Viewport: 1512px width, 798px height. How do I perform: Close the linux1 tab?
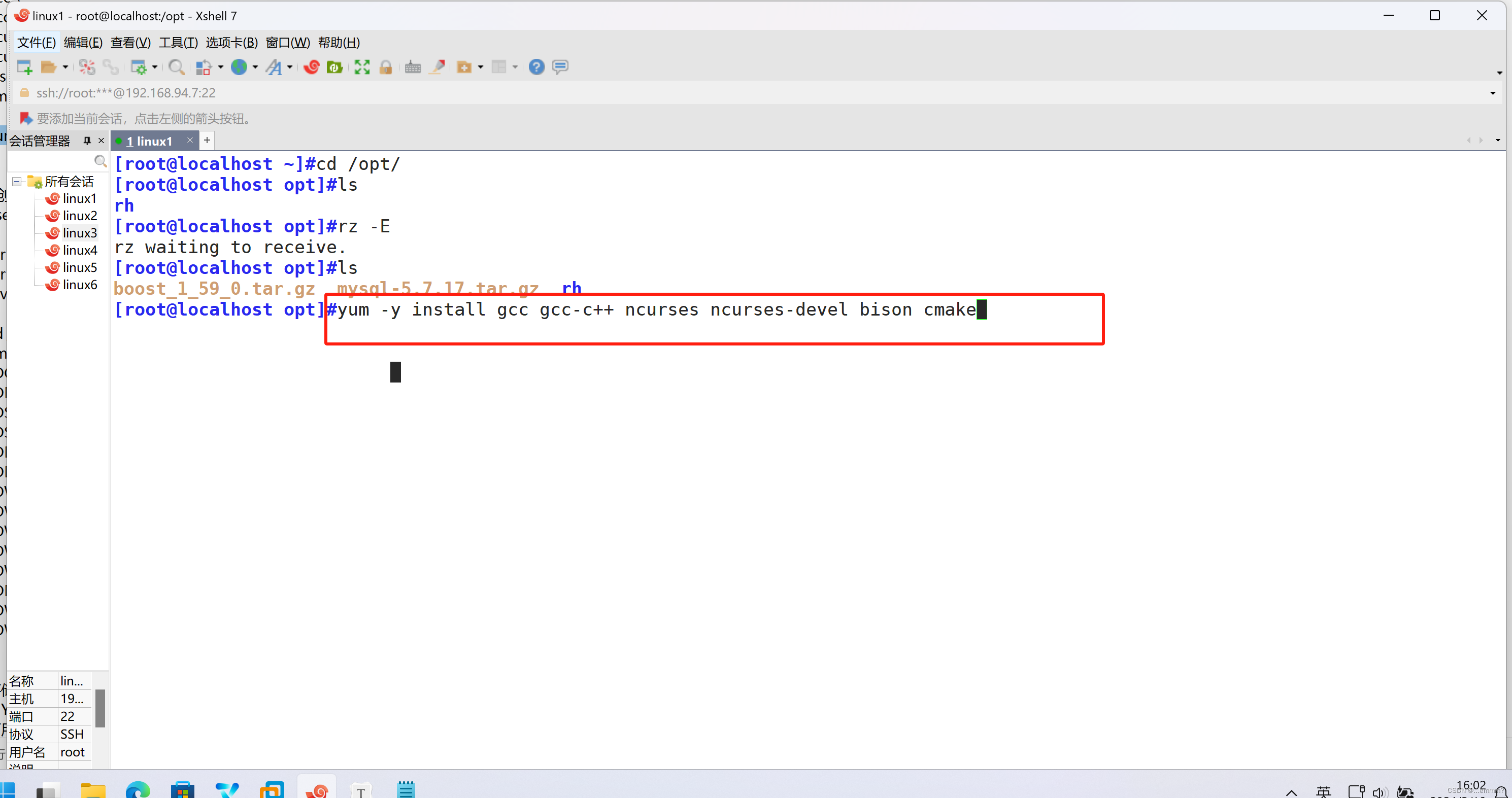[190, 140]
